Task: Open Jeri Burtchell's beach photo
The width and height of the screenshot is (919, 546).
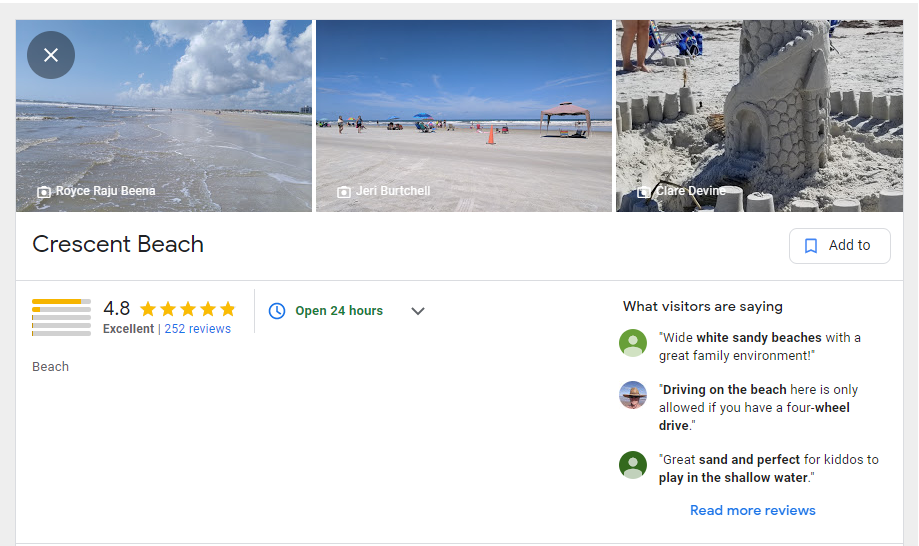Action: point(464,116)
